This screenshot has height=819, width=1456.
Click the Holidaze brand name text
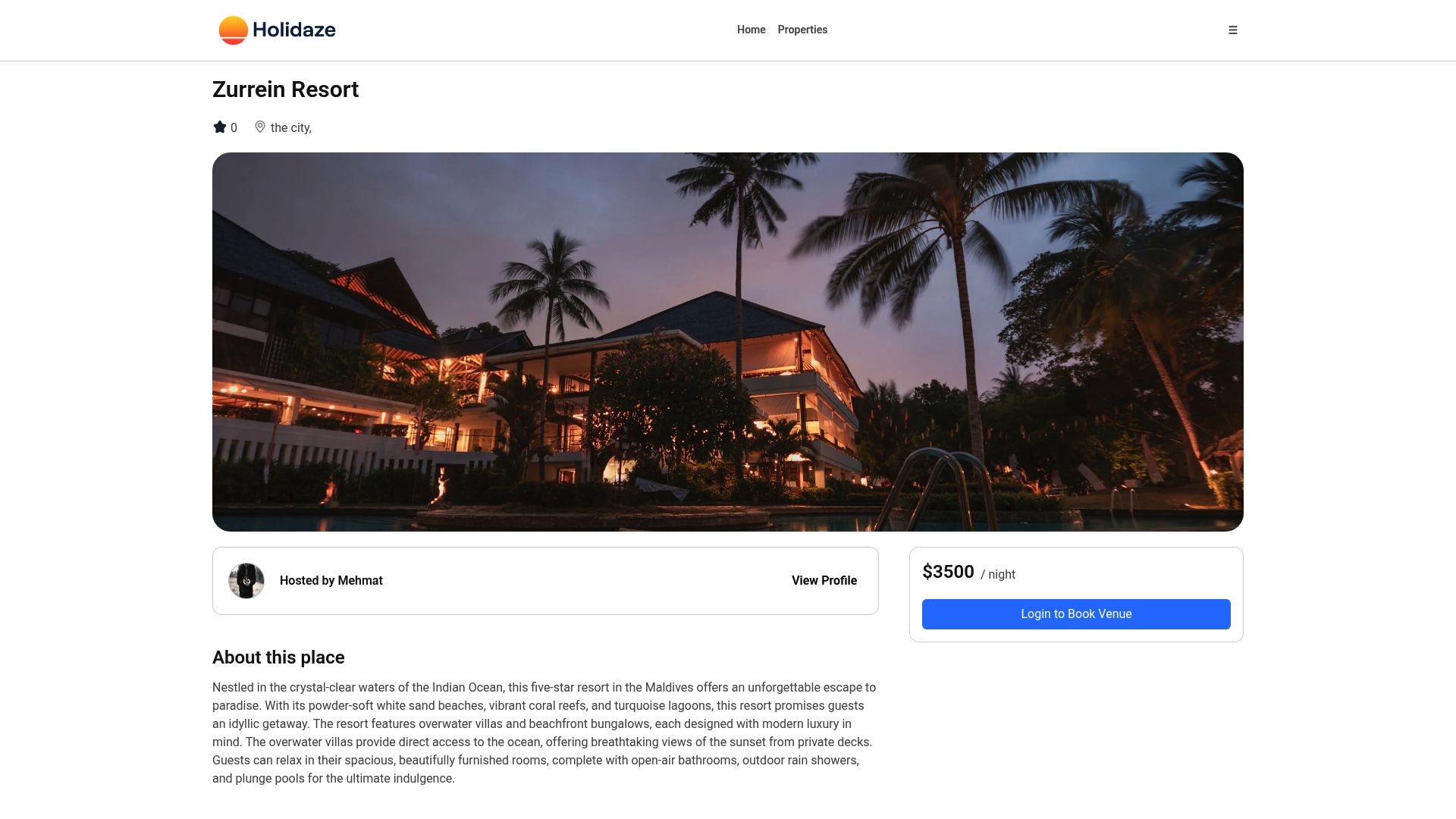coord(294,30)
